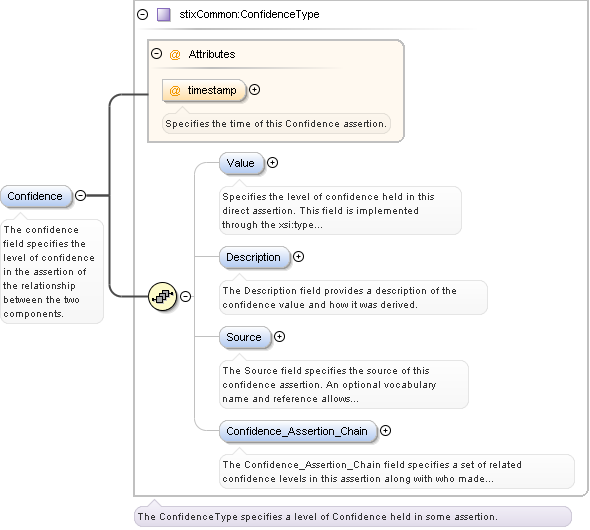Select the Confidence element node
This screenshot has height=530, width=590.
point(36,196)
